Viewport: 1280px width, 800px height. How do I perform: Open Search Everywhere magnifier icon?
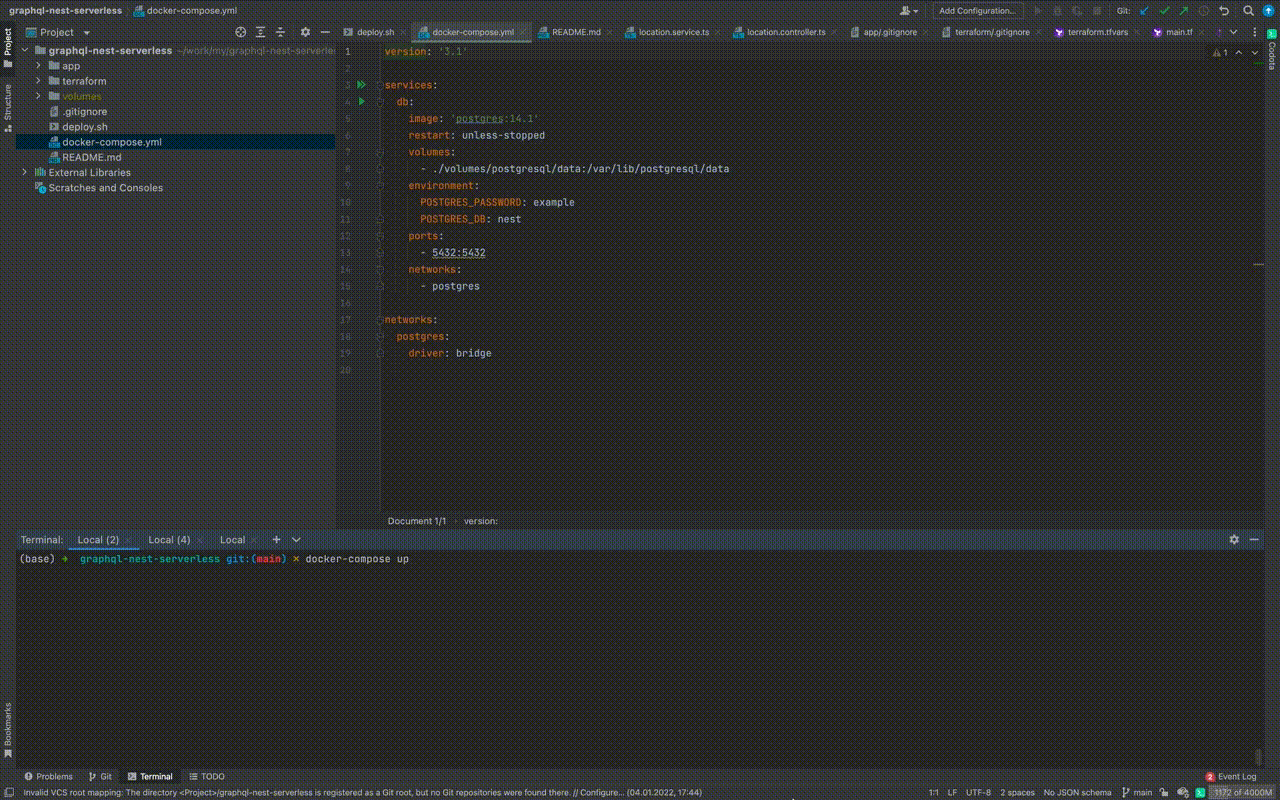[x=1249, y=11]
